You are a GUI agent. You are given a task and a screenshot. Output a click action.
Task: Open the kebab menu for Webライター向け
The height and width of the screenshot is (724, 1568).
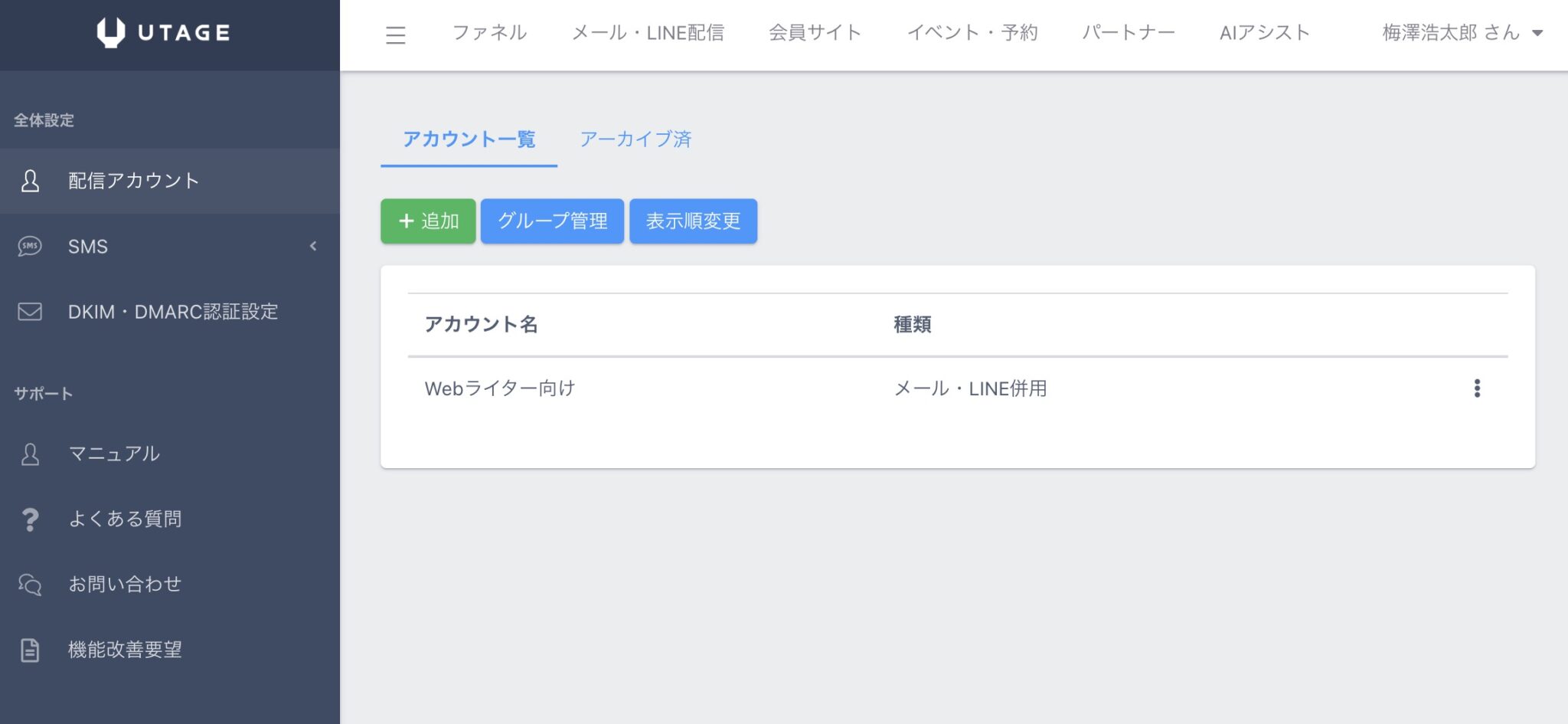(1477, 388)
